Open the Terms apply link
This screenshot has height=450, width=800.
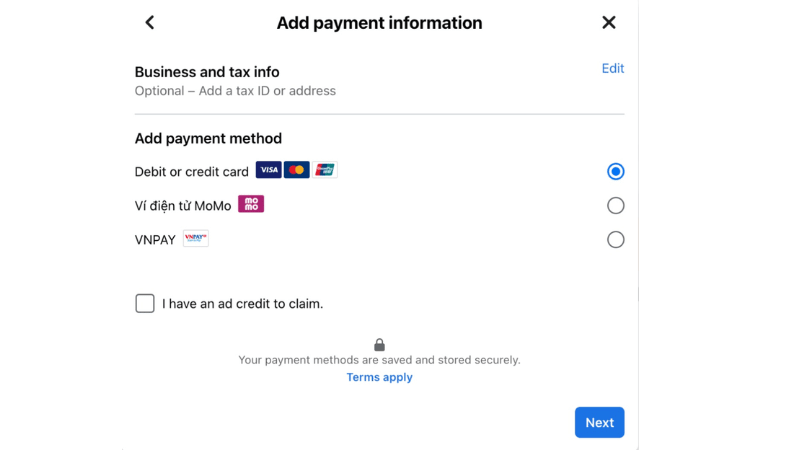[379, 377]
